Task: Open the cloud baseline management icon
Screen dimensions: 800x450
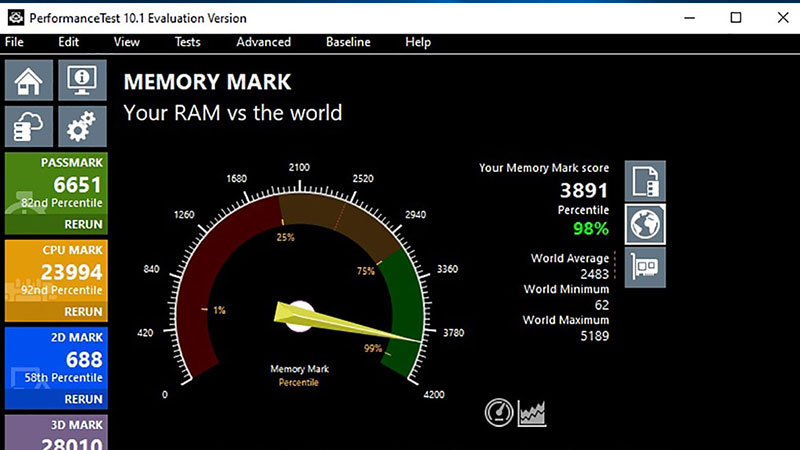Action: coord(29,127)
